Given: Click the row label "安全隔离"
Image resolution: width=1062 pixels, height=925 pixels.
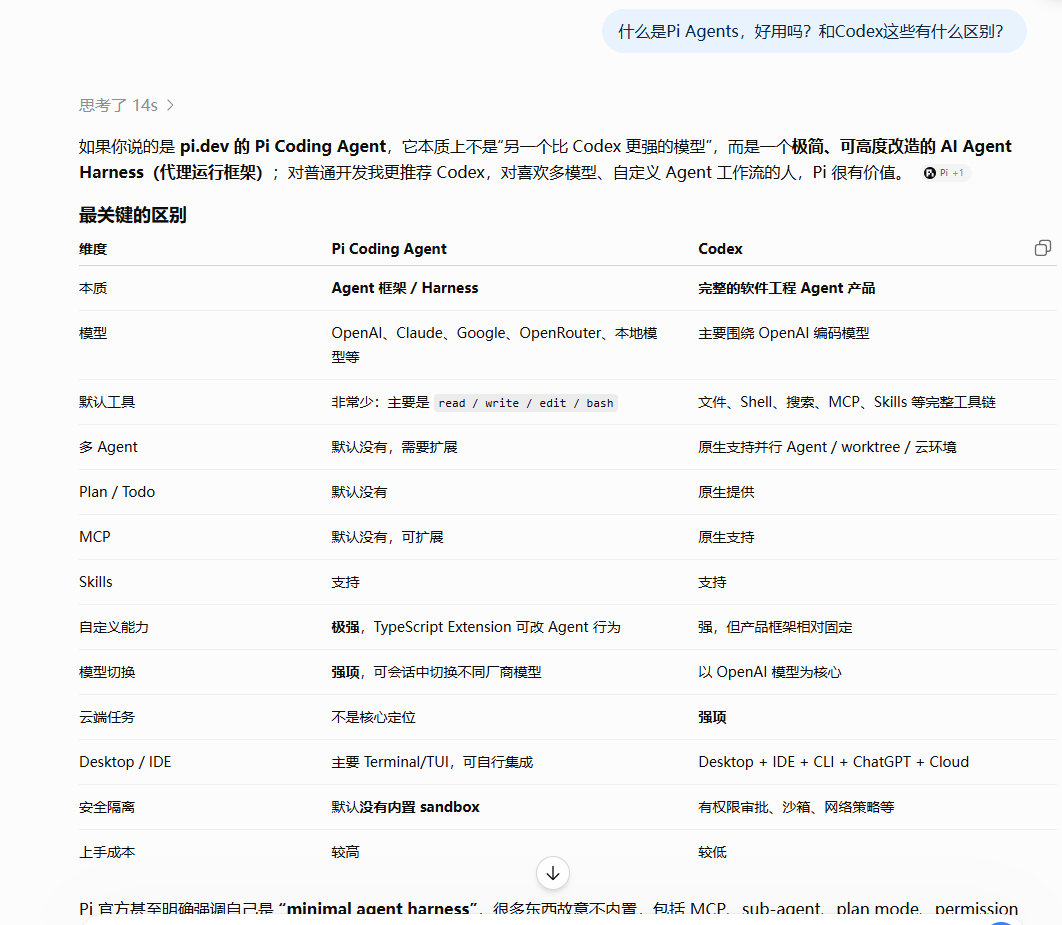Looking at the screenshot, I should (107, 807).
